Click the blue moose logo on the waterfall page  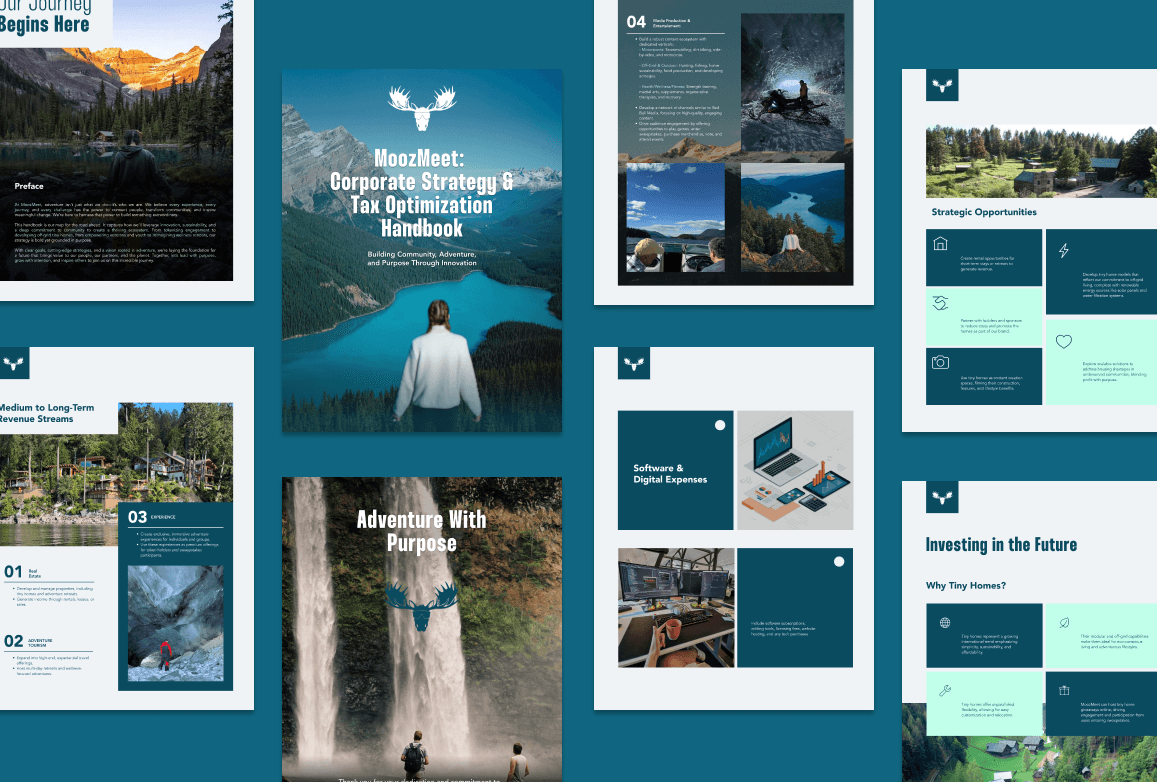(x=421, y=606)
